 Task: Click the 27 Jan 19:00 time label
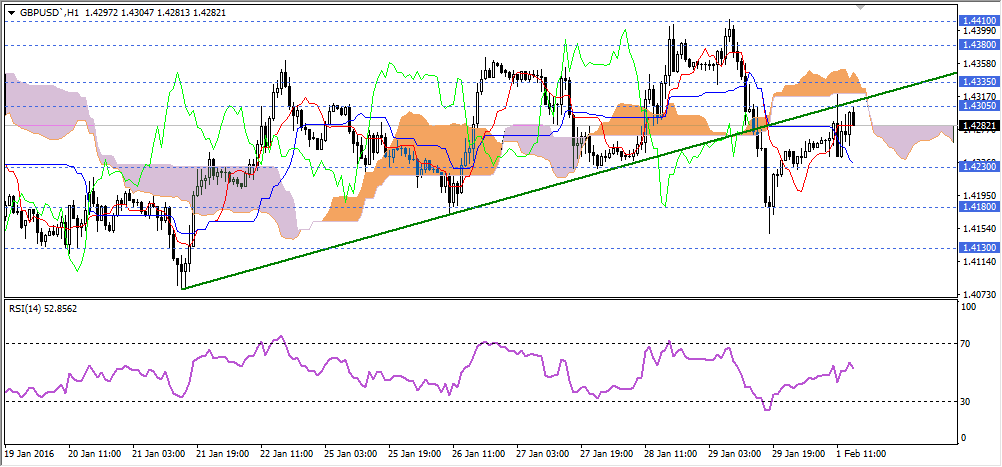tap(606, 454)
